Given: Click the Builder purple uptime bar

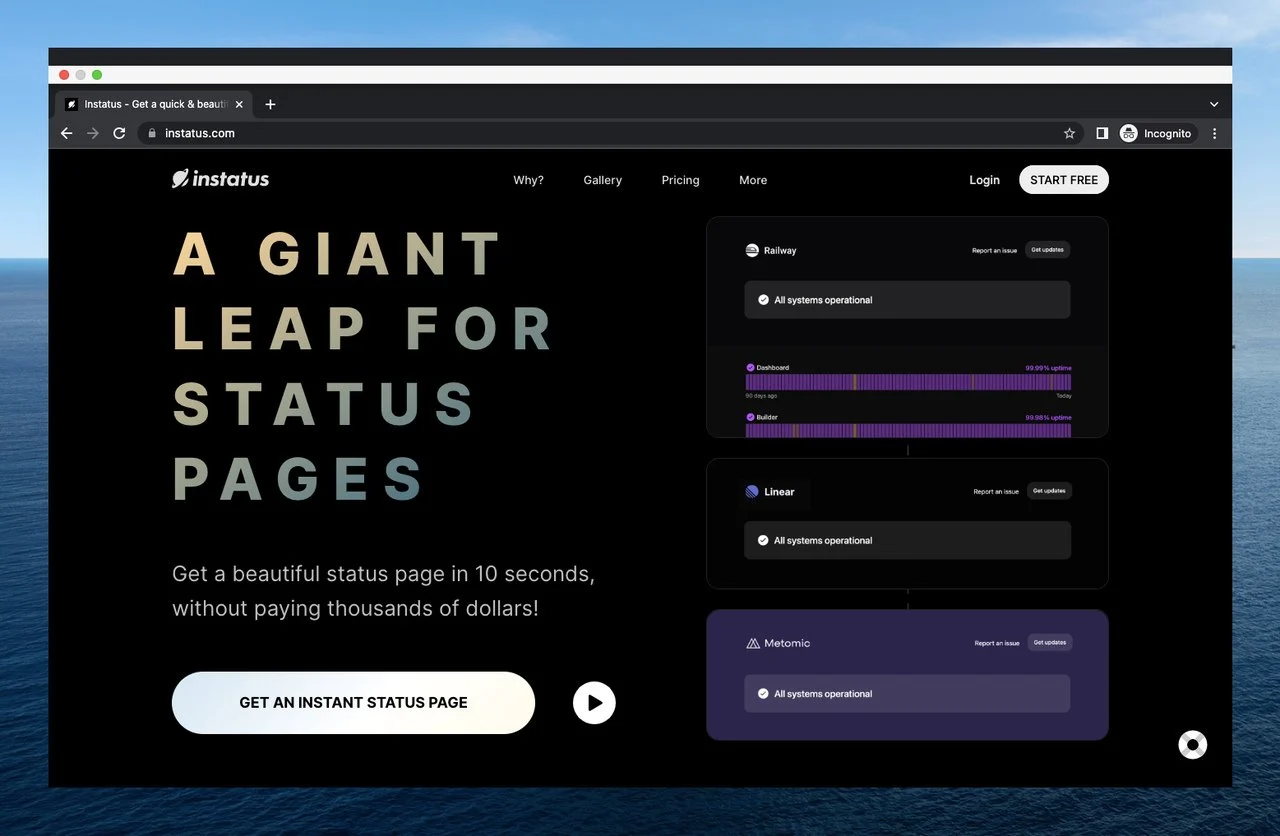Looking at the screenshot, I should click(x=908, y=430).
